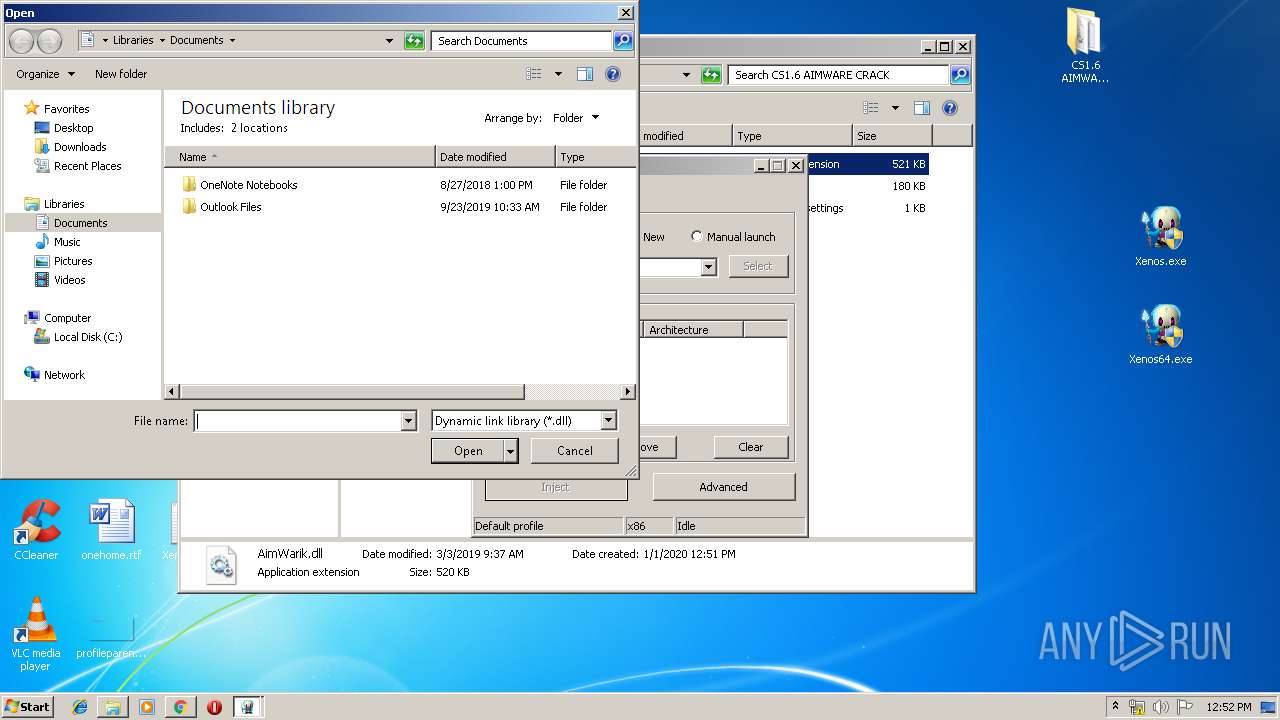Open the OneNote Notebooks folder
Viewport: 1280px width, 720px height.
coord(248,185)
